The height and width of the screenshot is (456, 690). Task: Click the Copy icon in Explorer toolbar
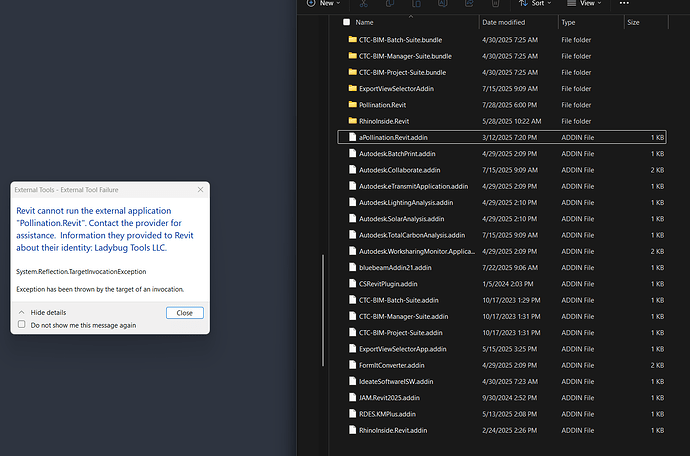(390, 4)
